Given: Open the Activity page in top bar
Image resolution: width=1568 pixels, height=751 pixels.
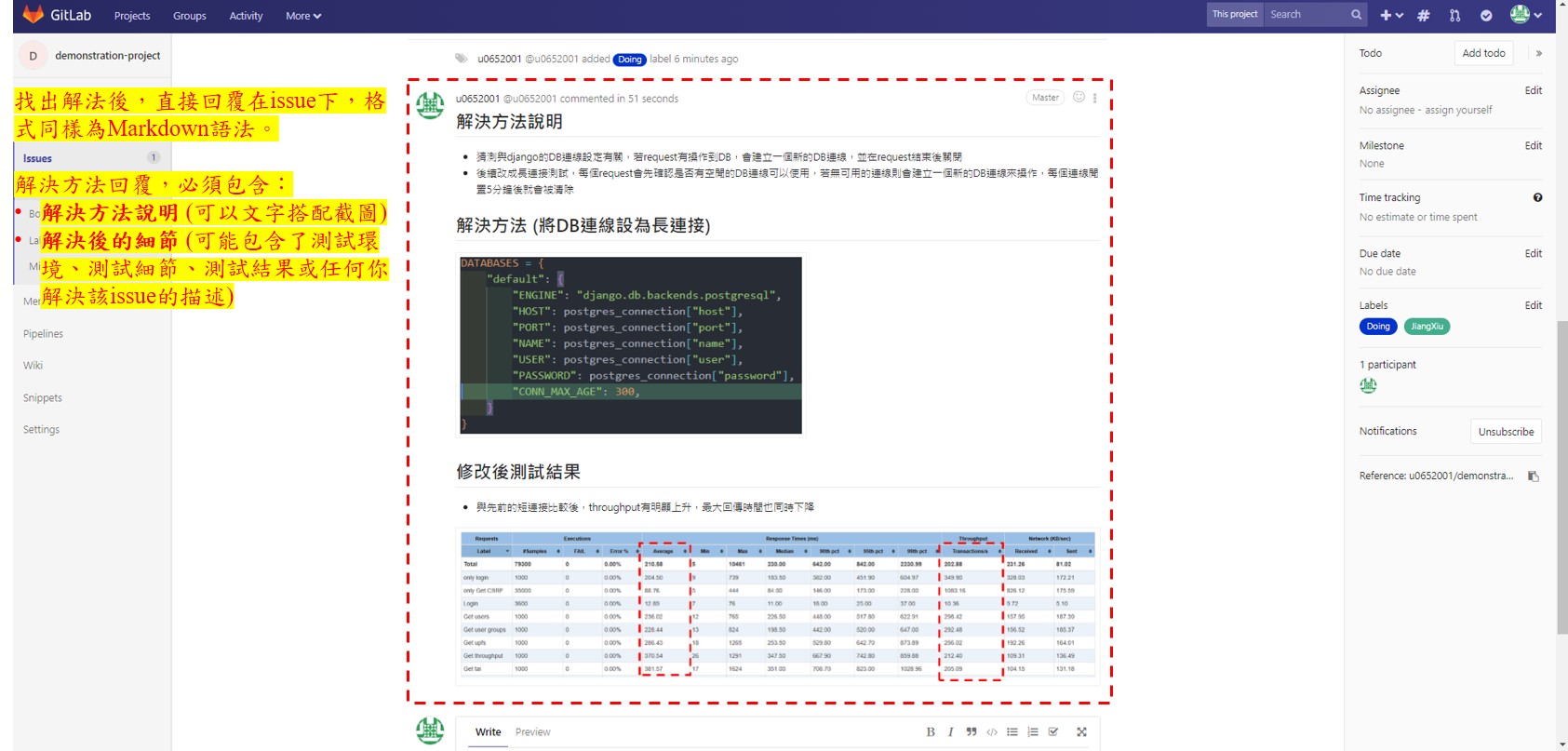Looking at the screenshot, I should (x=246, y=16).
